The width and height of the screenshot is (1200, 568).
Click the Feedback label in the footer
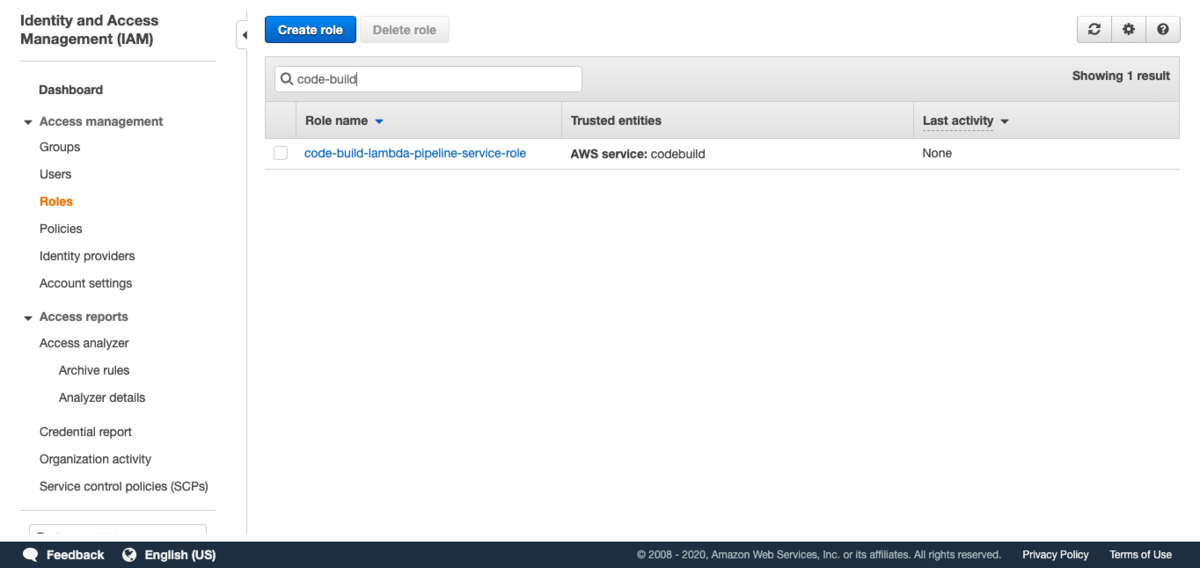pos(75,555)
